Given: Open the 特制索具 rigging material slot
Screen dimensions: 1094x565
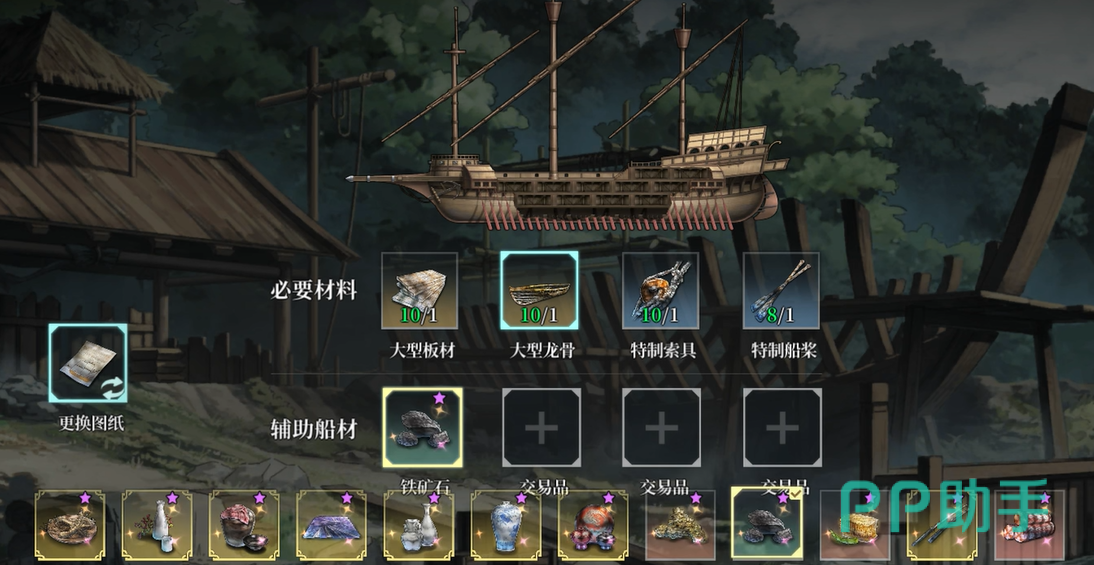Looking at the screenshot, I should tap(661, 290).
